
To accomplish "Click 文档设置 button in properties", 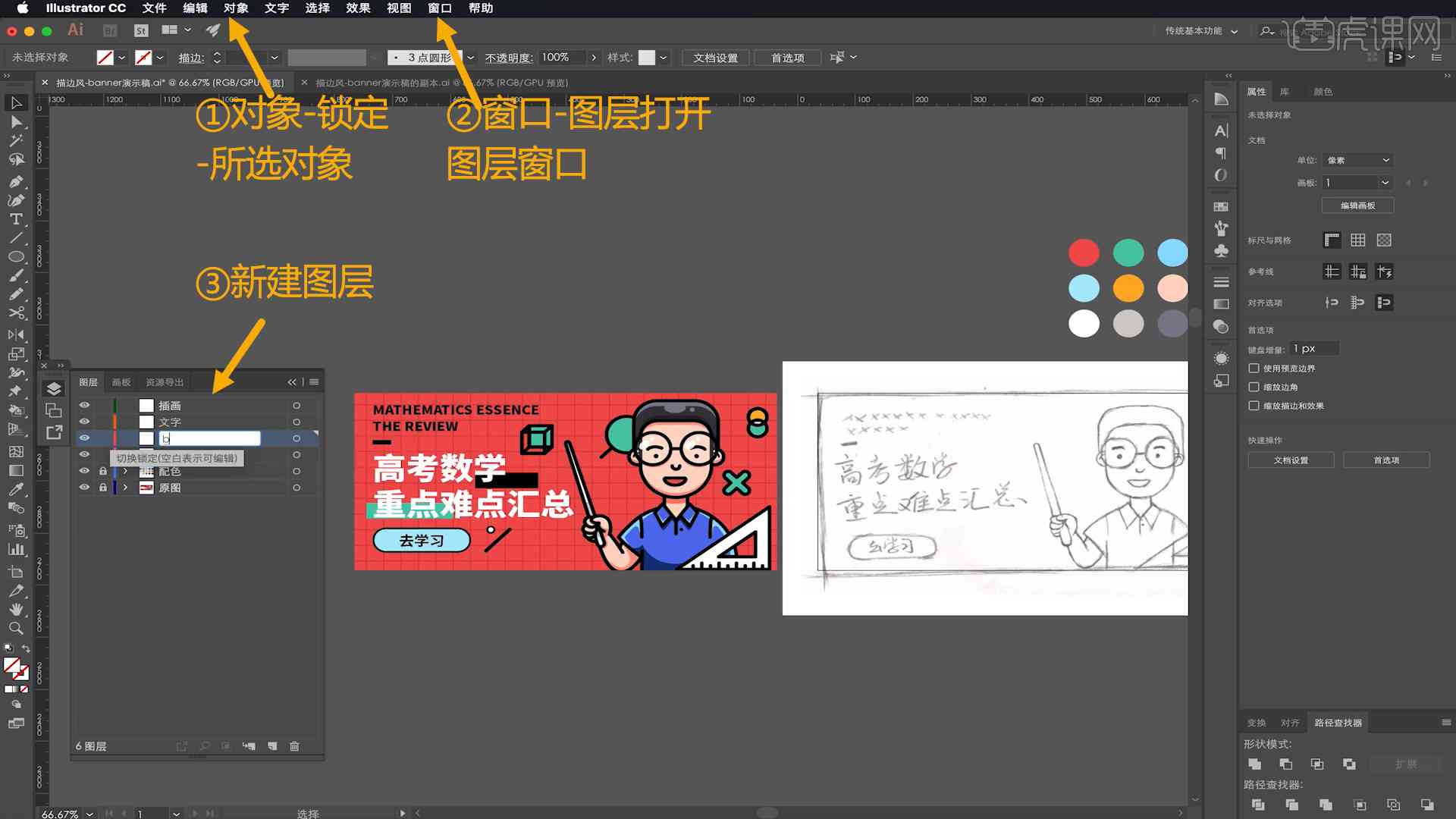I will tap(1290, 459).
